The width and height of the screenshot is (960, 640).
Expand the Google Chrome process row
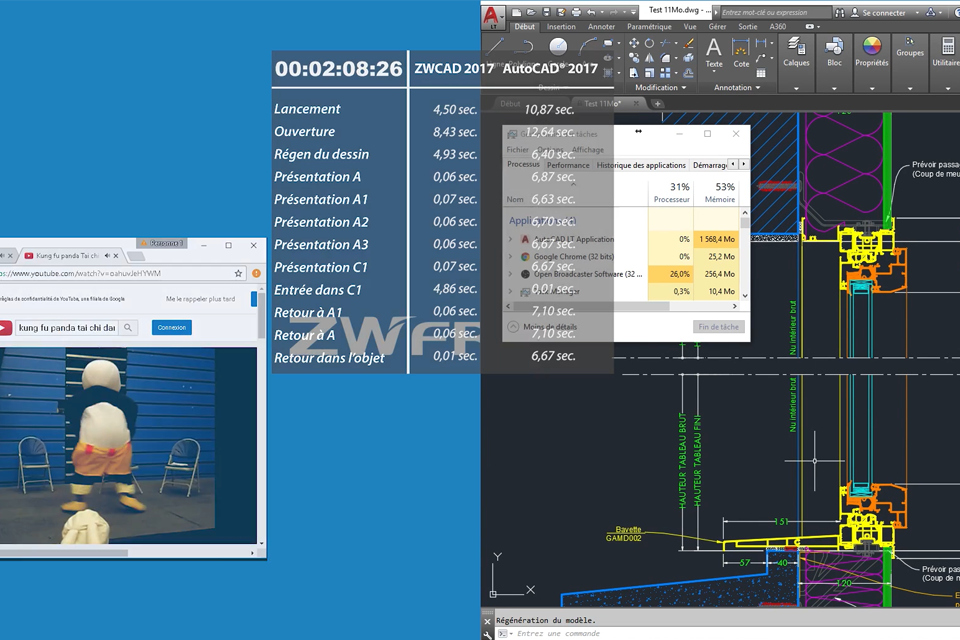[511, 257]
